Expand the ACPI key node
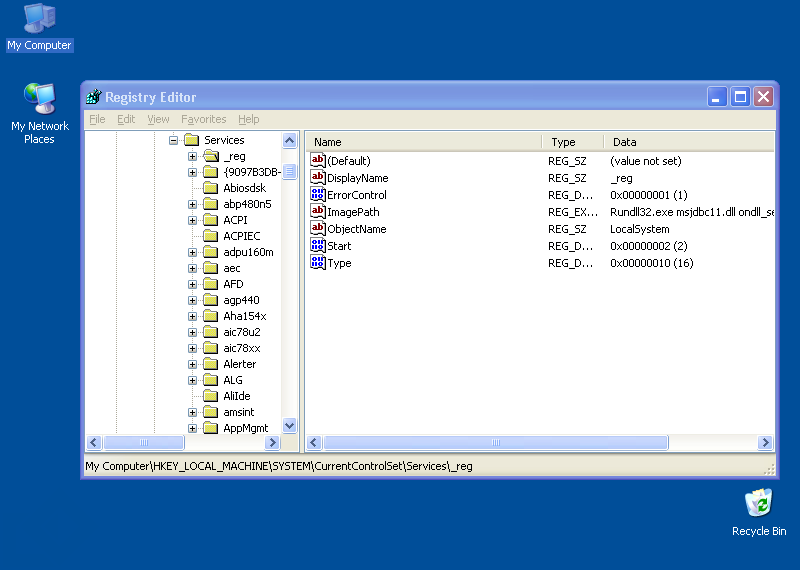800x570 pixels. (192, 220)
